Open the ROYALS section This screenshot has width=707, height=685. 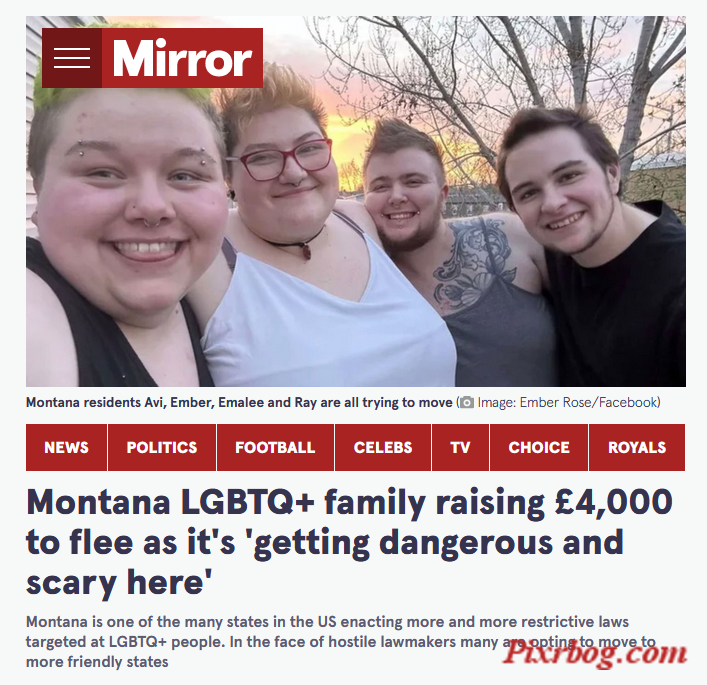click(x=637, y=447)
